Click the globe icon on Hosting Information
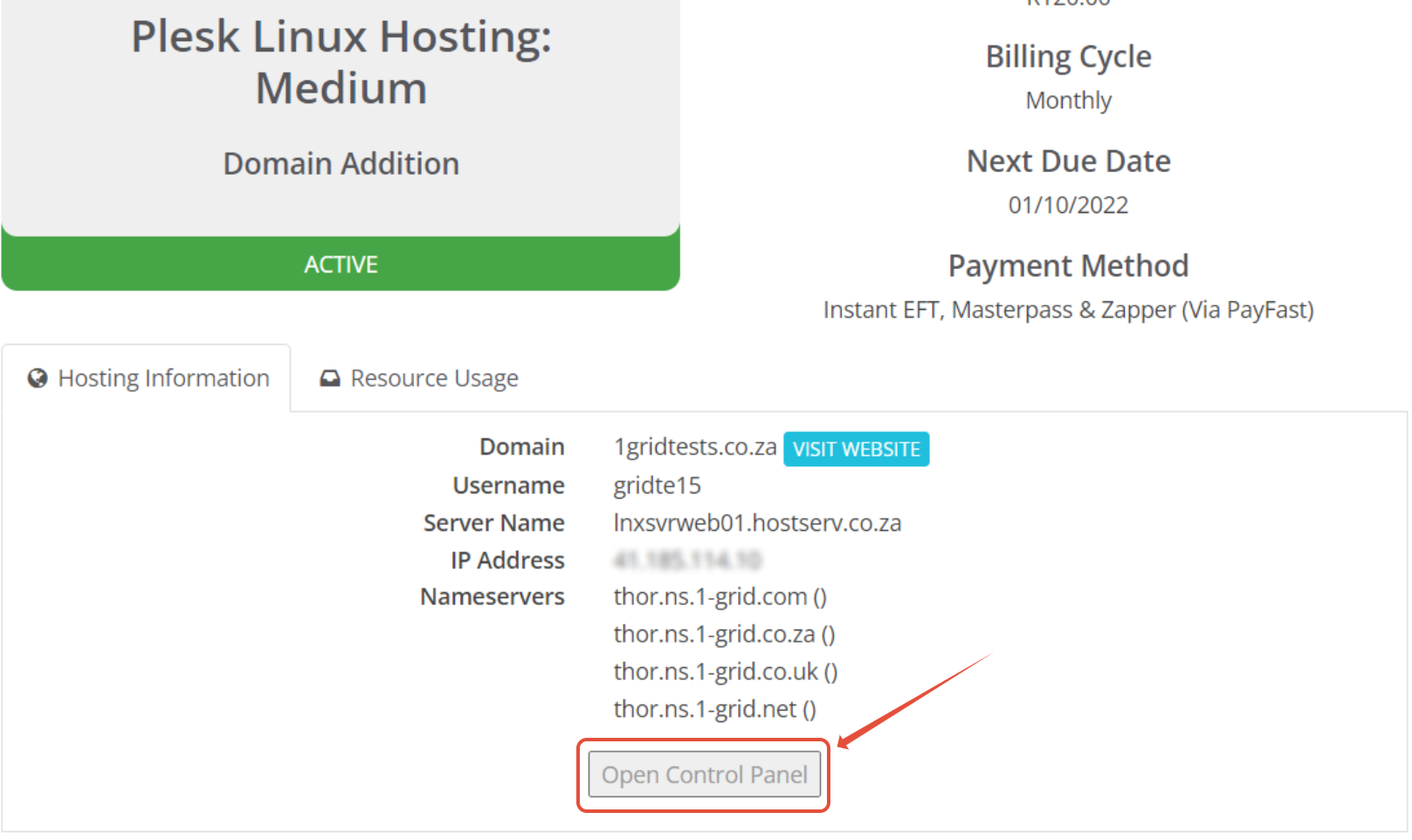This screenshot has height=840, width=1412. click(x=38, y=378)
